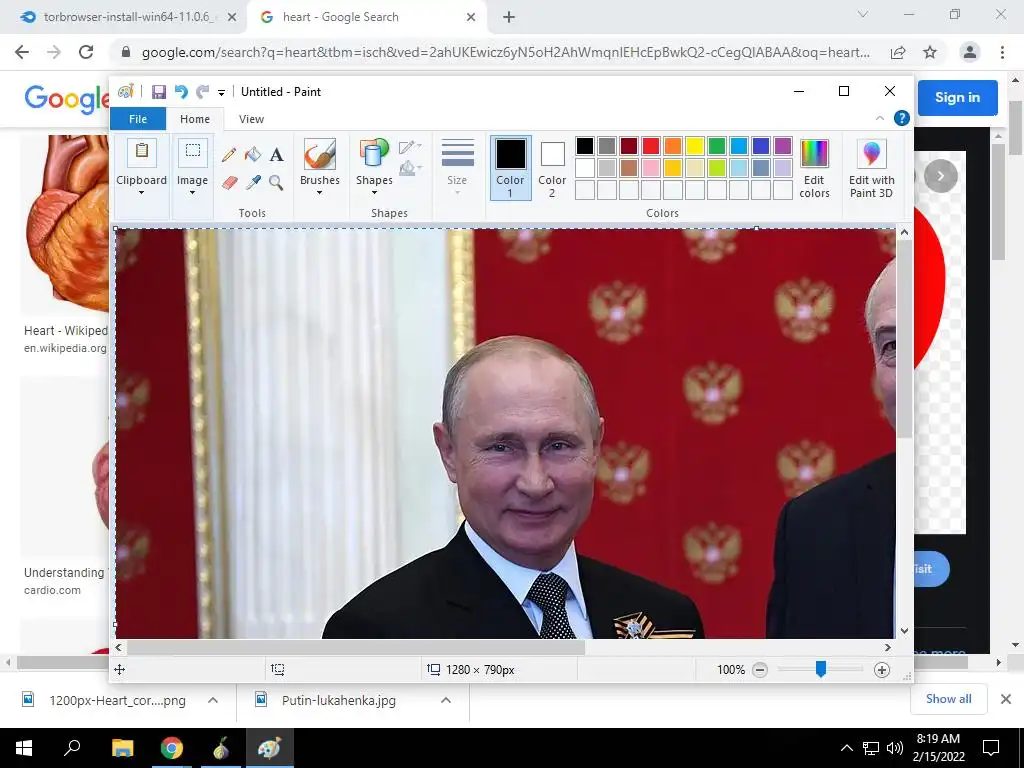
Task: Open a new Chrome tab
Action: click(509, 17)
